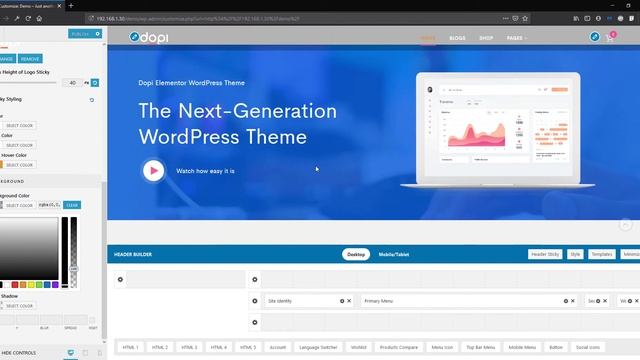
Task: Click inside the color saturation picker area
Action: click(x=29, y=248)
